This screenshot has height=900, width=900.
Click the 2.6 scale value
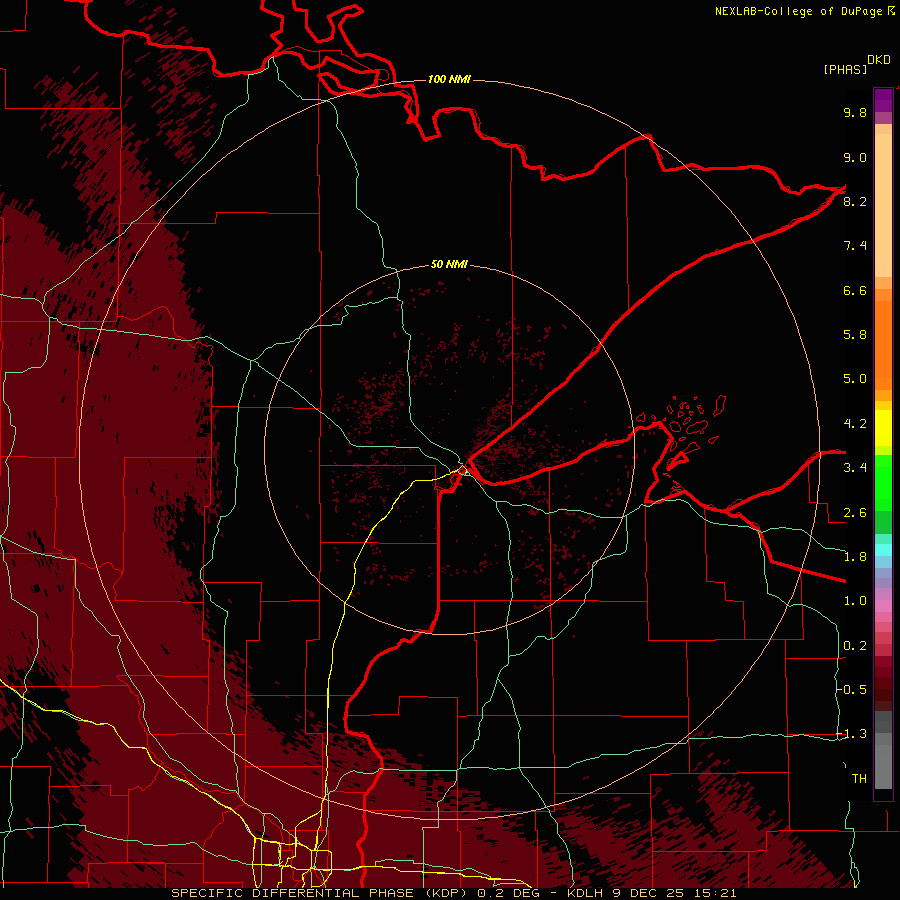click(x=855, y=513)
